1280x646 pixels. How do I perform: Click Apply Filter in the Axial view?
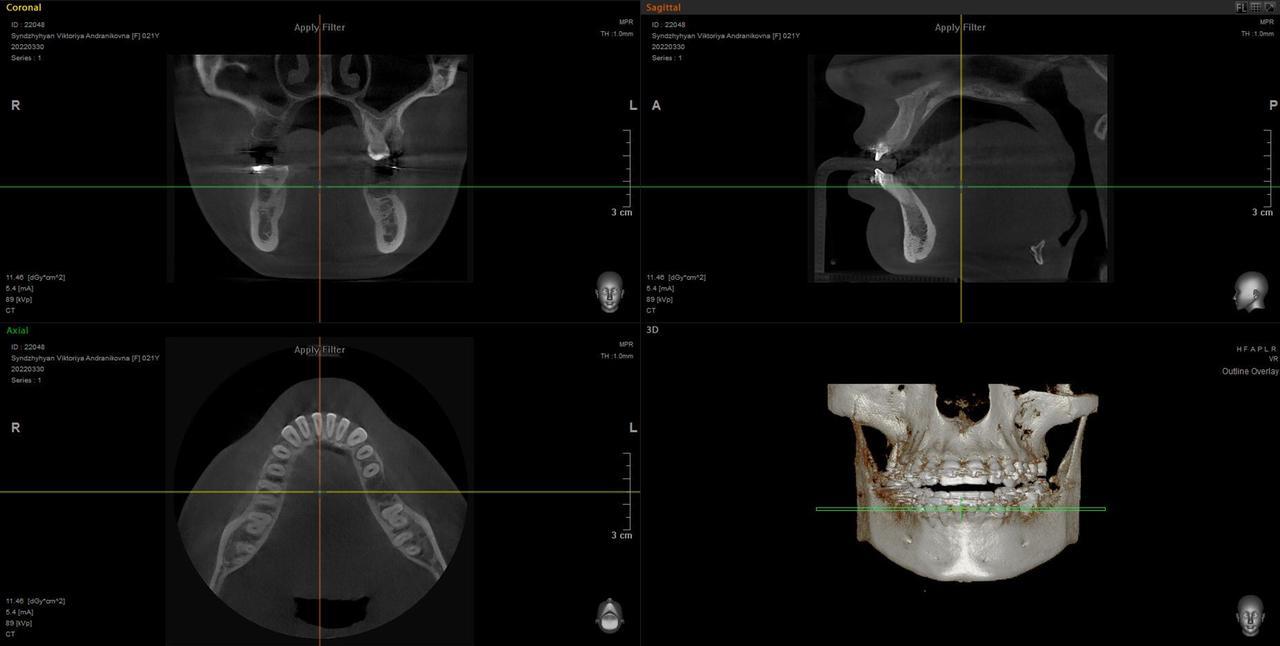tap(319, 350)
